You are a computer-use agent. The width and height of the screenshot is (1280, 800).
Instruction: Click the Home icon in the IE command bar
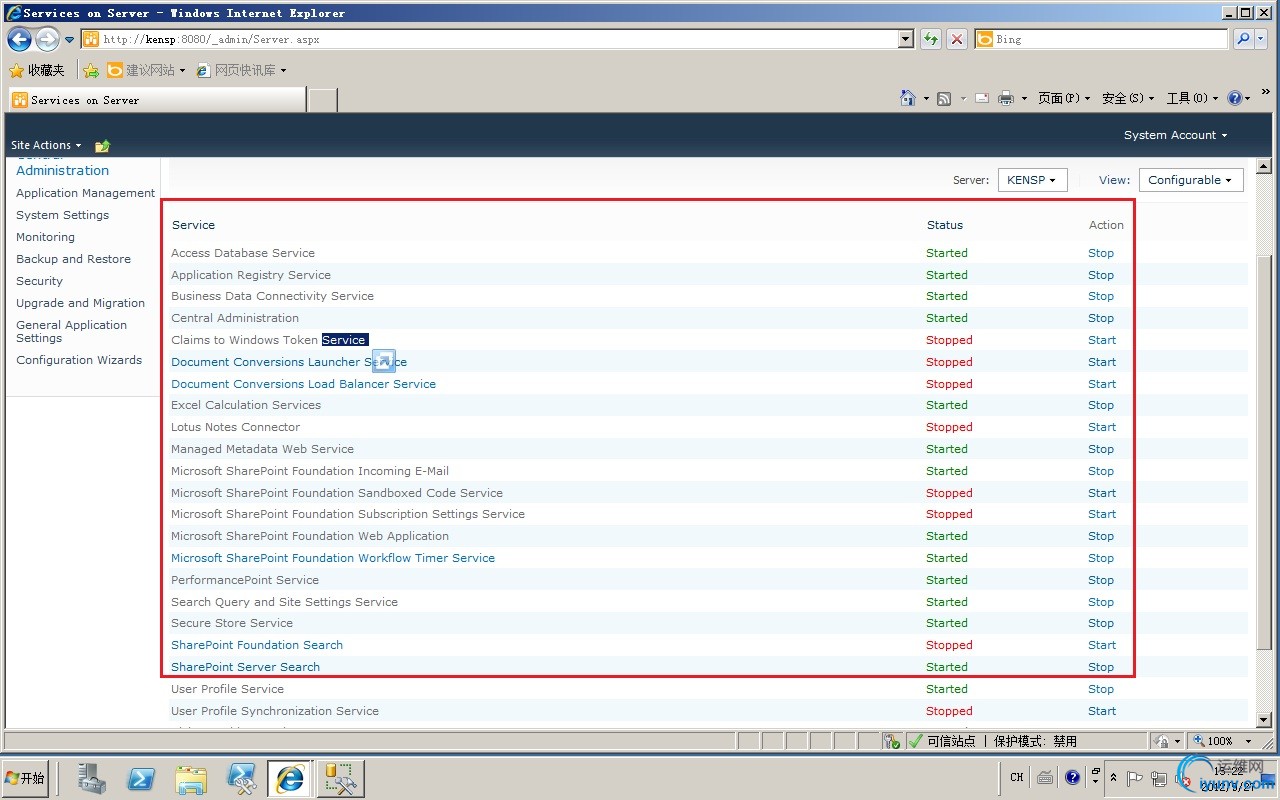tap(908, 98)
